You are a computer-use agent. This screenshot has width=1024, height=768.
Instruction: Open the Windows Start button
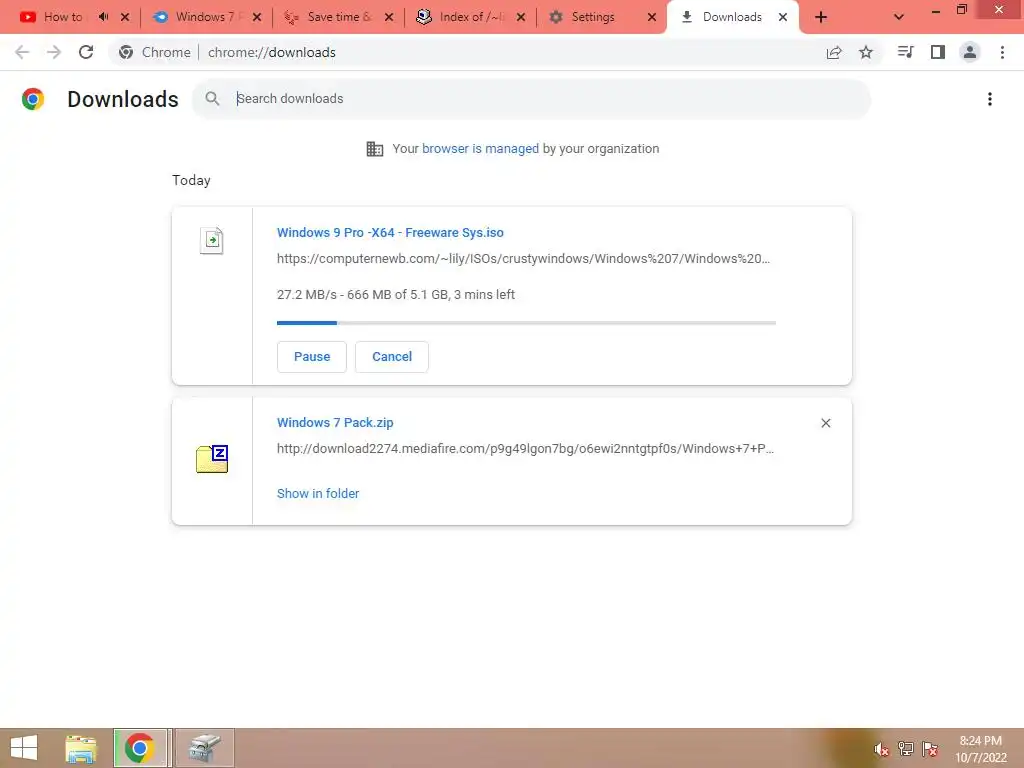coord(24,748)
